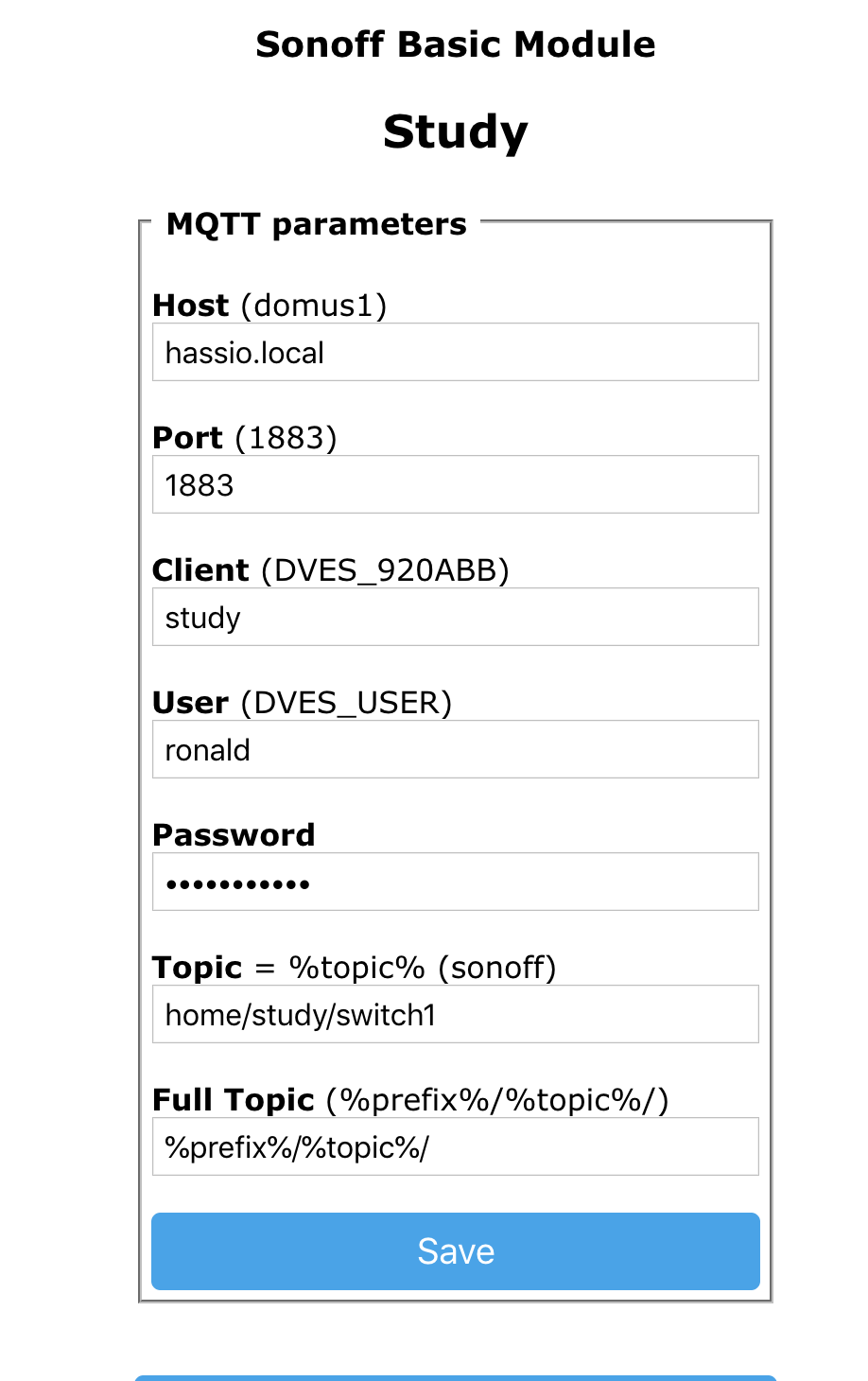Click the bold Full Topic label
The width and height of the screenshot is (868, 1381).
(x=233, y=1100)
